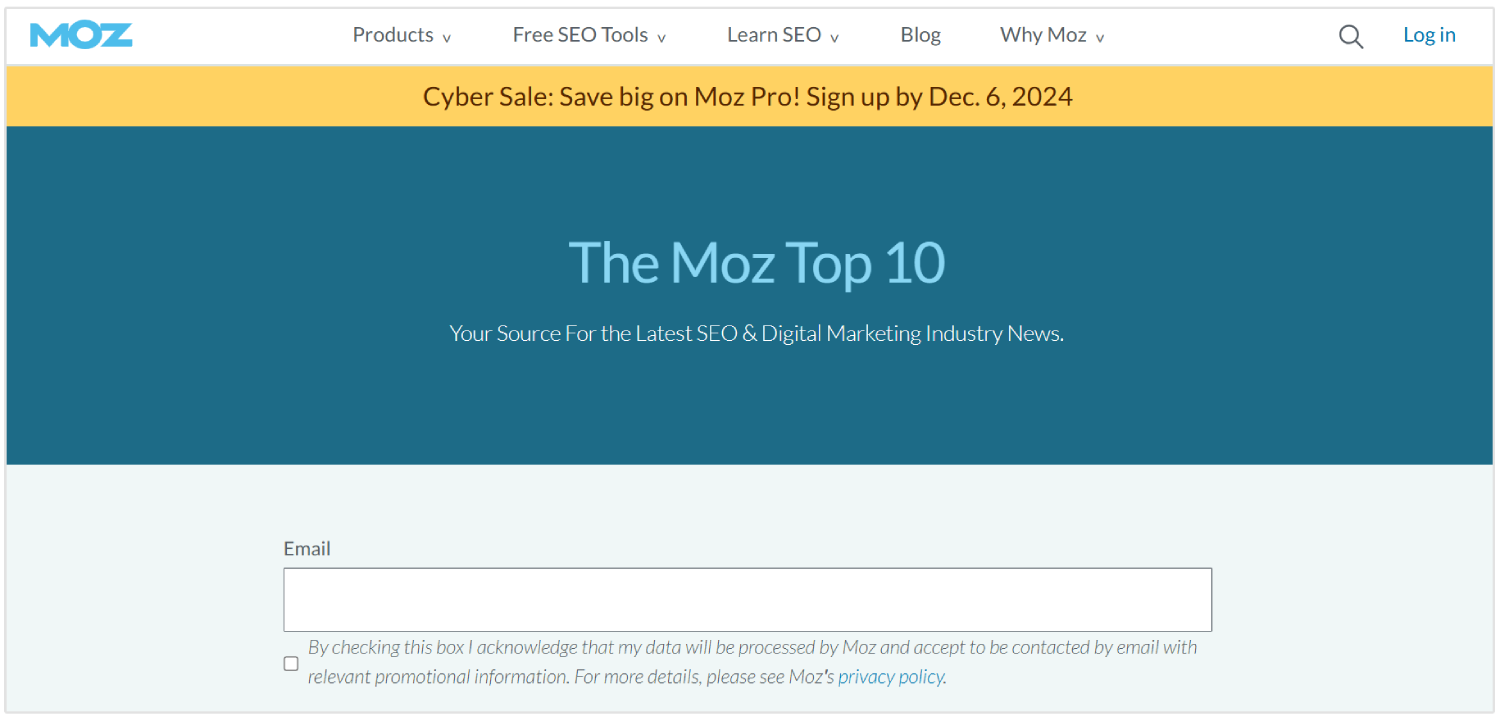Image resolution: width=1500 pixels, height=721 pixels.
Task: Expand the arrow beside Free SEO Tools
Action: (x=662, y=39)
